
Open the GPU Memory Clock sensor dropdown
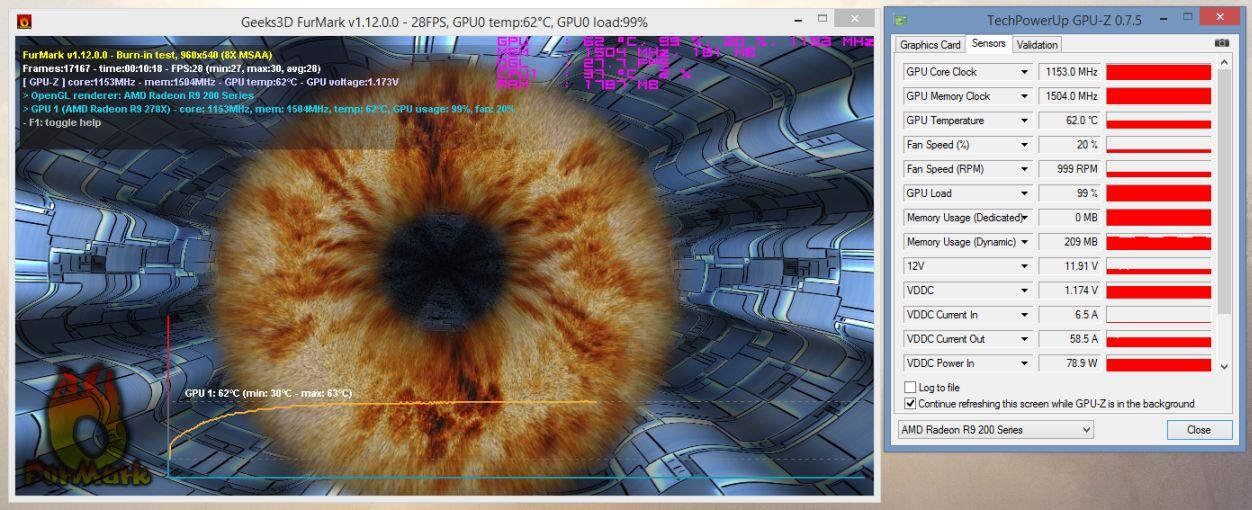coord(1024,96)
